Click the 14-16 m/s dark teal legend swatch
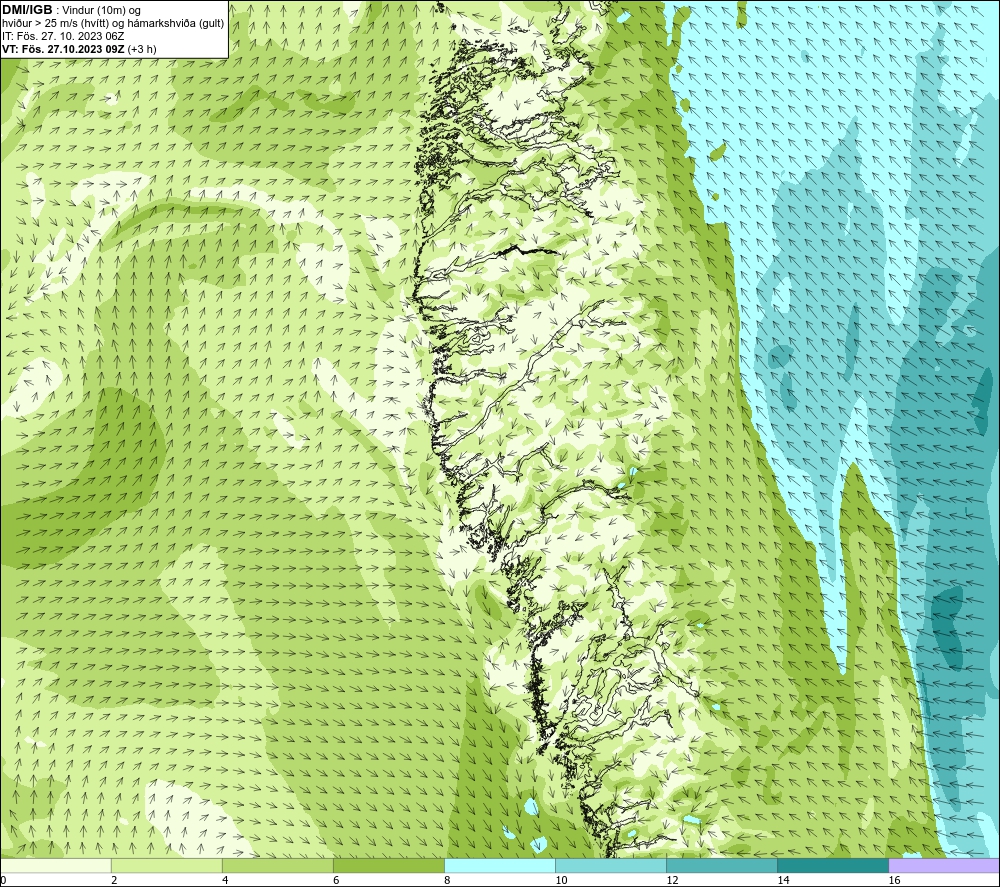The height and width of the screenshot is (887, 1000). click(x=832, y=865)
